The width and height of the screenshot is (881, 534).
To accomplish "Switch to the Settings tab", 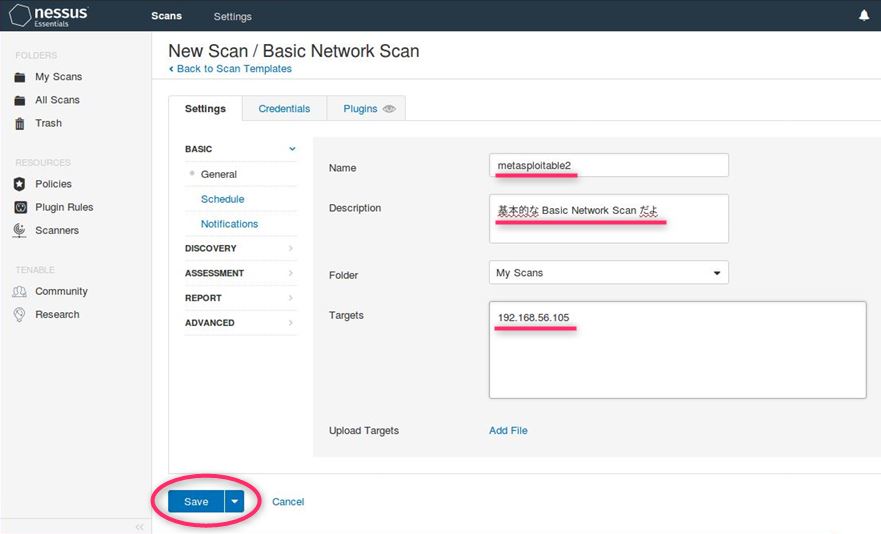I will coord(205,108).
